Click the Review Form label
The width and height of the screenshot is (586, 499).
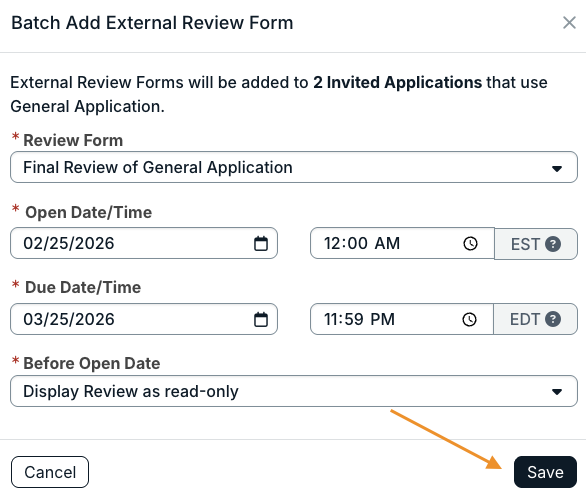73,141
